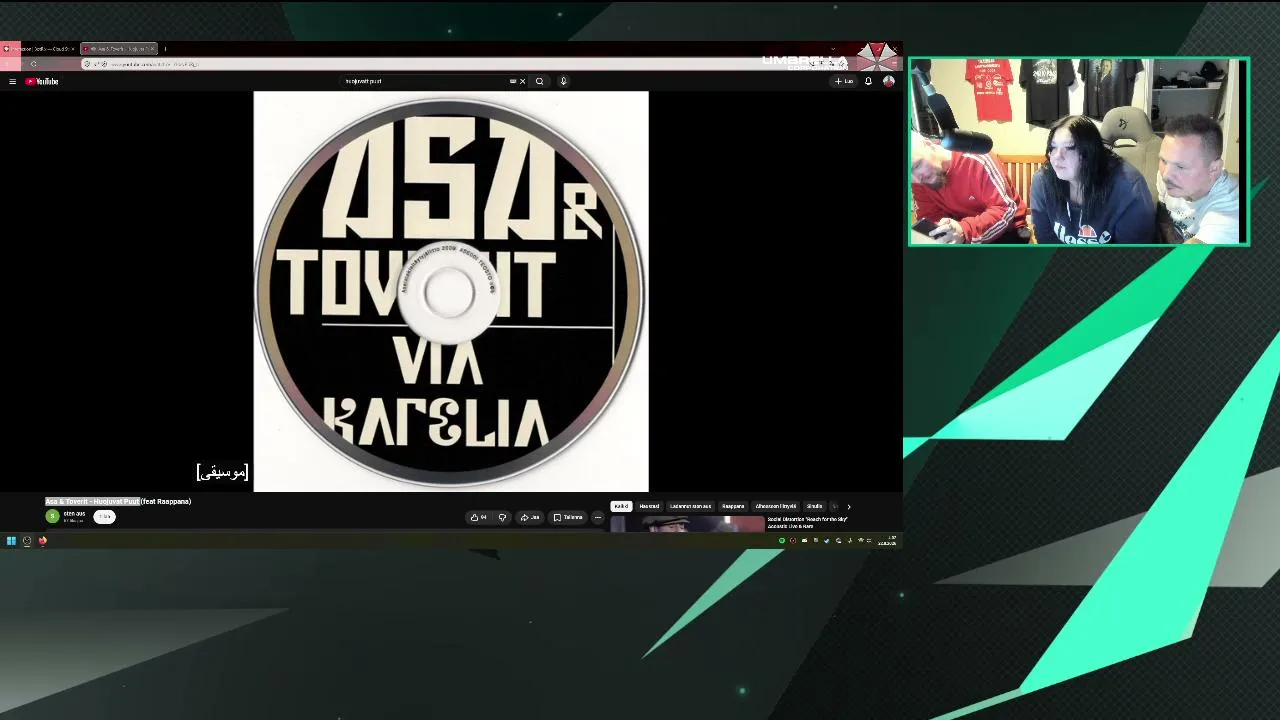
Task: Open the taskbar clock and date
Action: tap(887, 541)
